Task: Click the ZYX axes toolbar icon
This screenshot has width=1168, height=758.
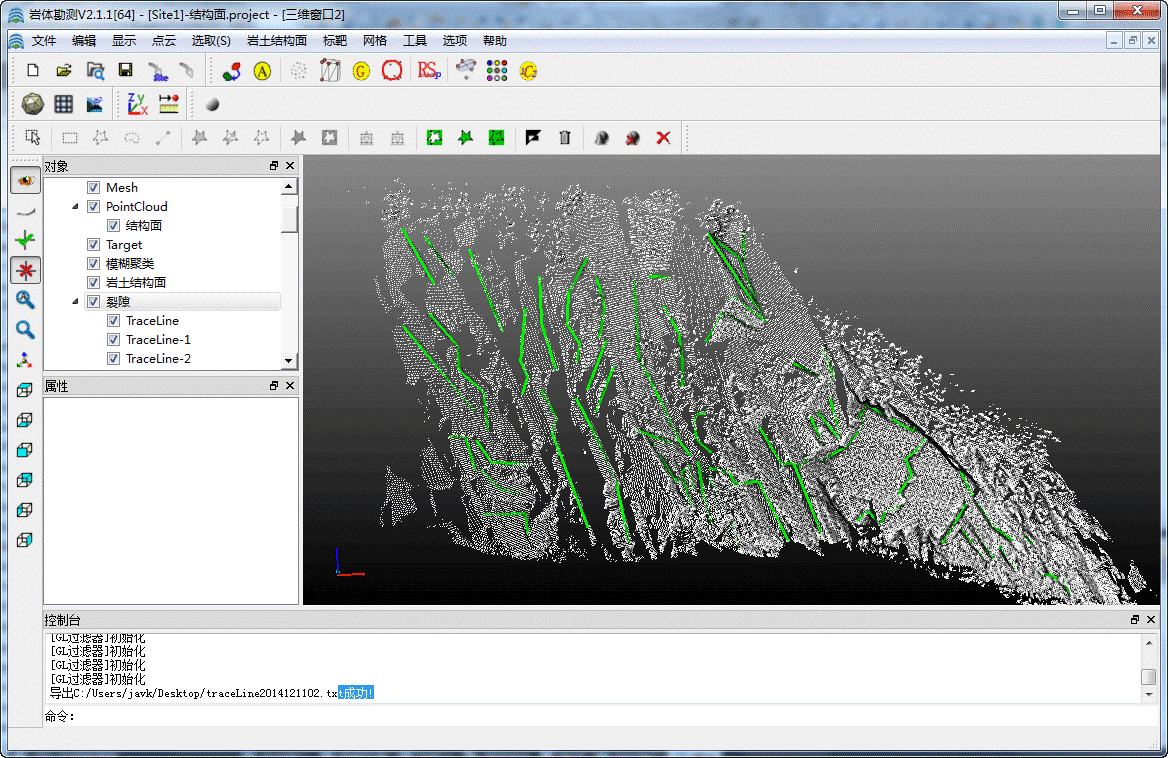Action: coord(137,104)
